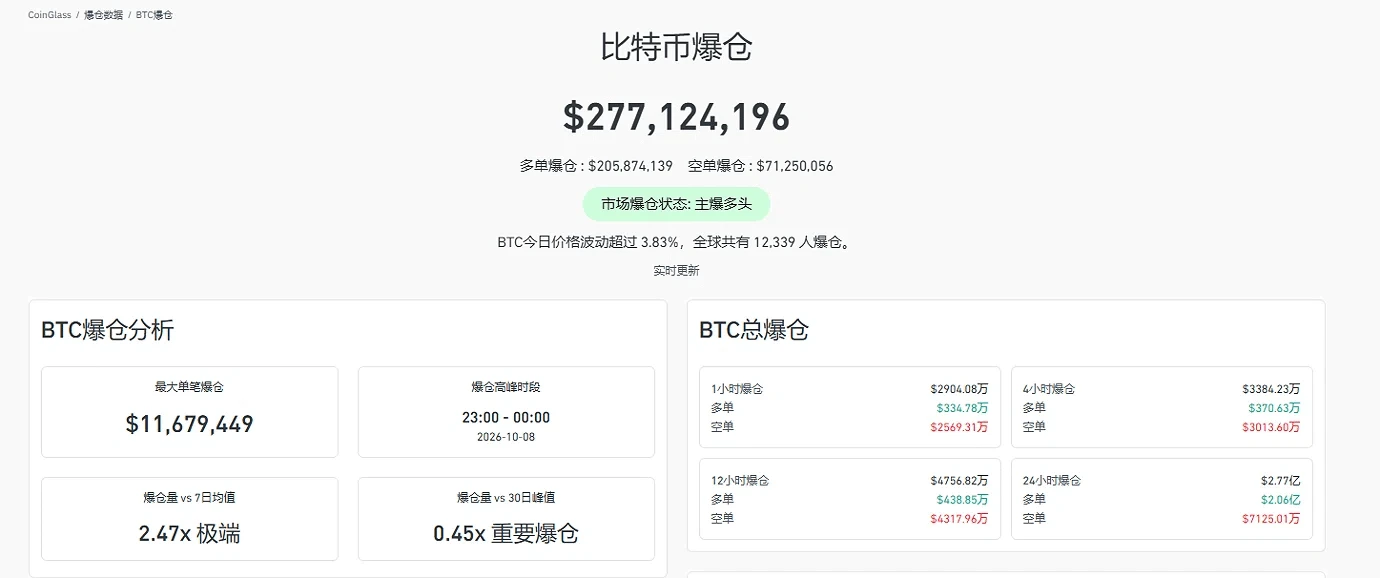Click the 爆仓量 vs 30日峰值 label

tap(506, 497)
